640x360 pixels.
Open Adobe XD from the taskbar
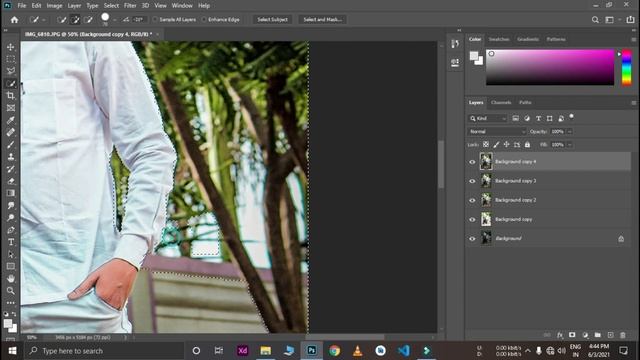pyautogui.click(x=242, y=351)
